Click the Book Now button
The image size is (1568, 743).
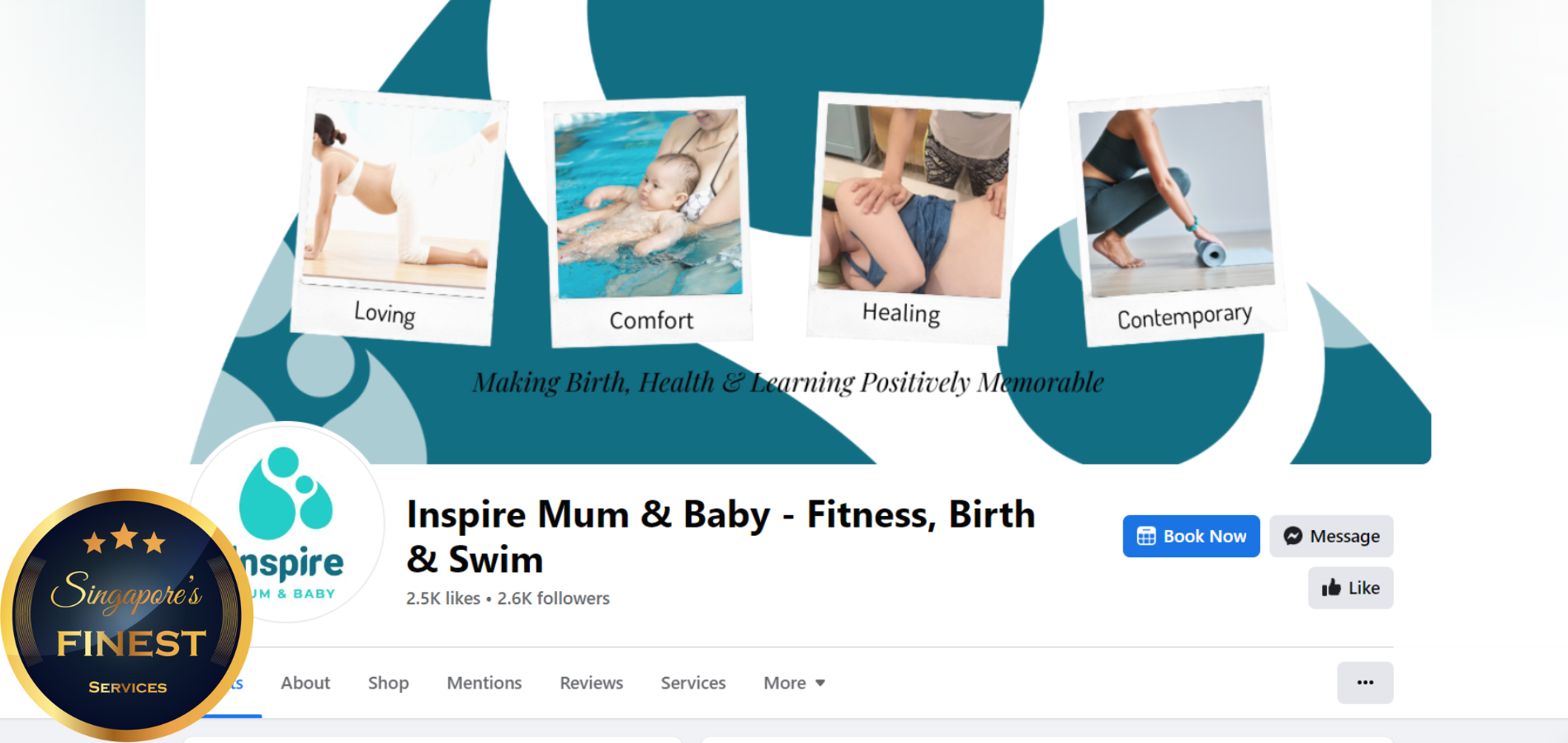1191,537
